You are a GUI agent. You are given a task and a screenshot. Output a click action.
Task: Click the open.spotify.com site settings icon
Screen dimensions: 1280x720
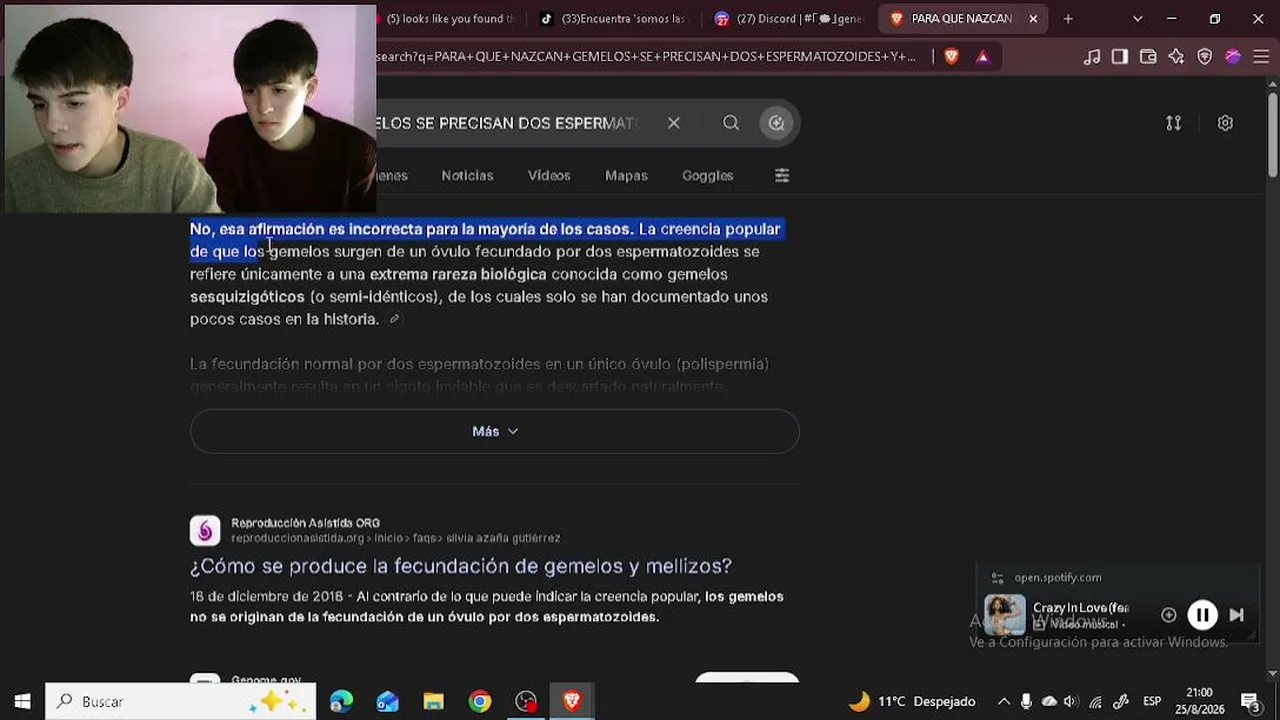coord(997,578)
